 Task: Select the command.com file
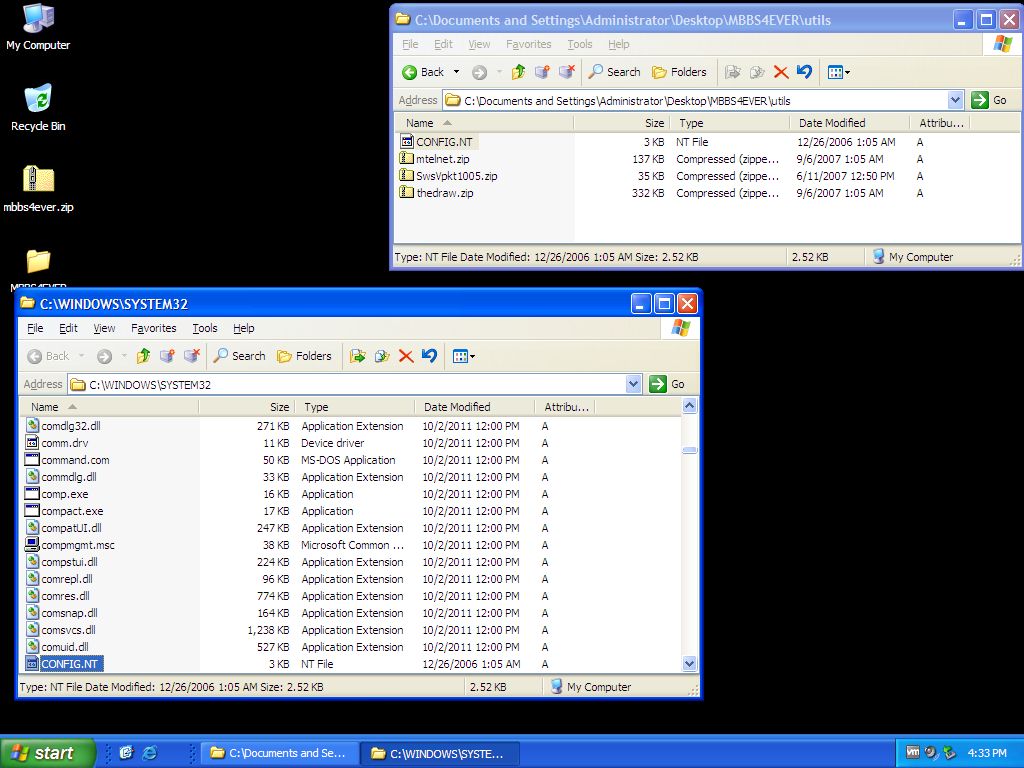pyautogui.click(x=75, y=460)
